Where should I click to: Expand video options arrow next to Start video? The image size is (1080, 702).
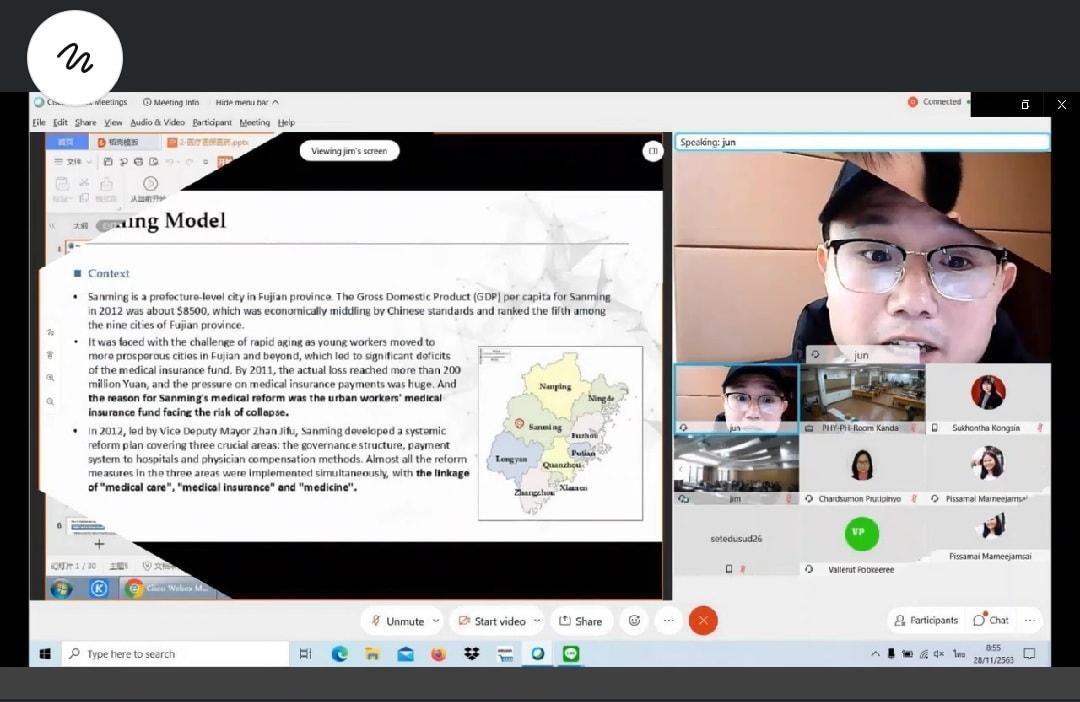[537, 621]
